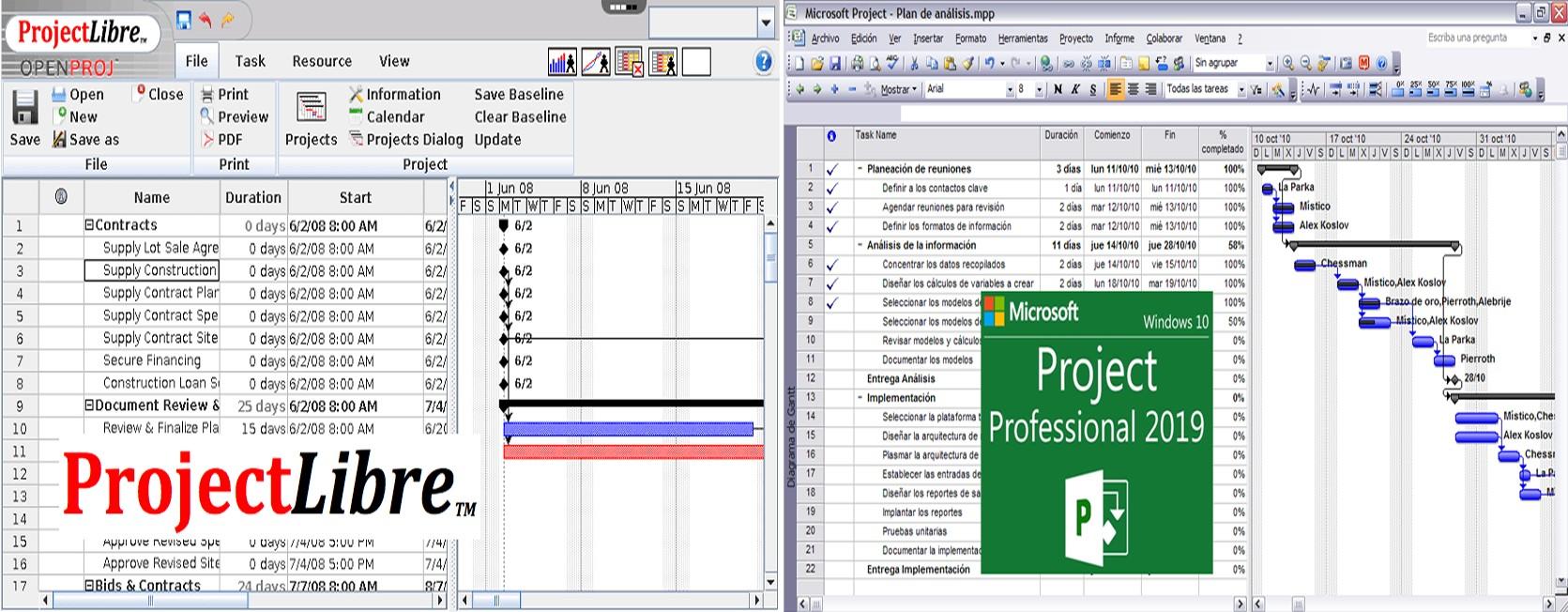The width and height of the screenshot is (1568, 612).
Task: Click the Duration column header in ProjectLibre
Action: (253, 198)
